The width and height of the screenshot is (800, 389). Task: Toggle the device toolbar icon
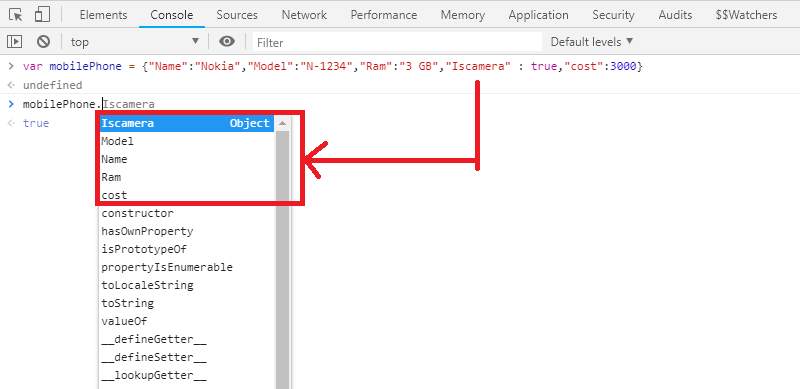(42, 15)
